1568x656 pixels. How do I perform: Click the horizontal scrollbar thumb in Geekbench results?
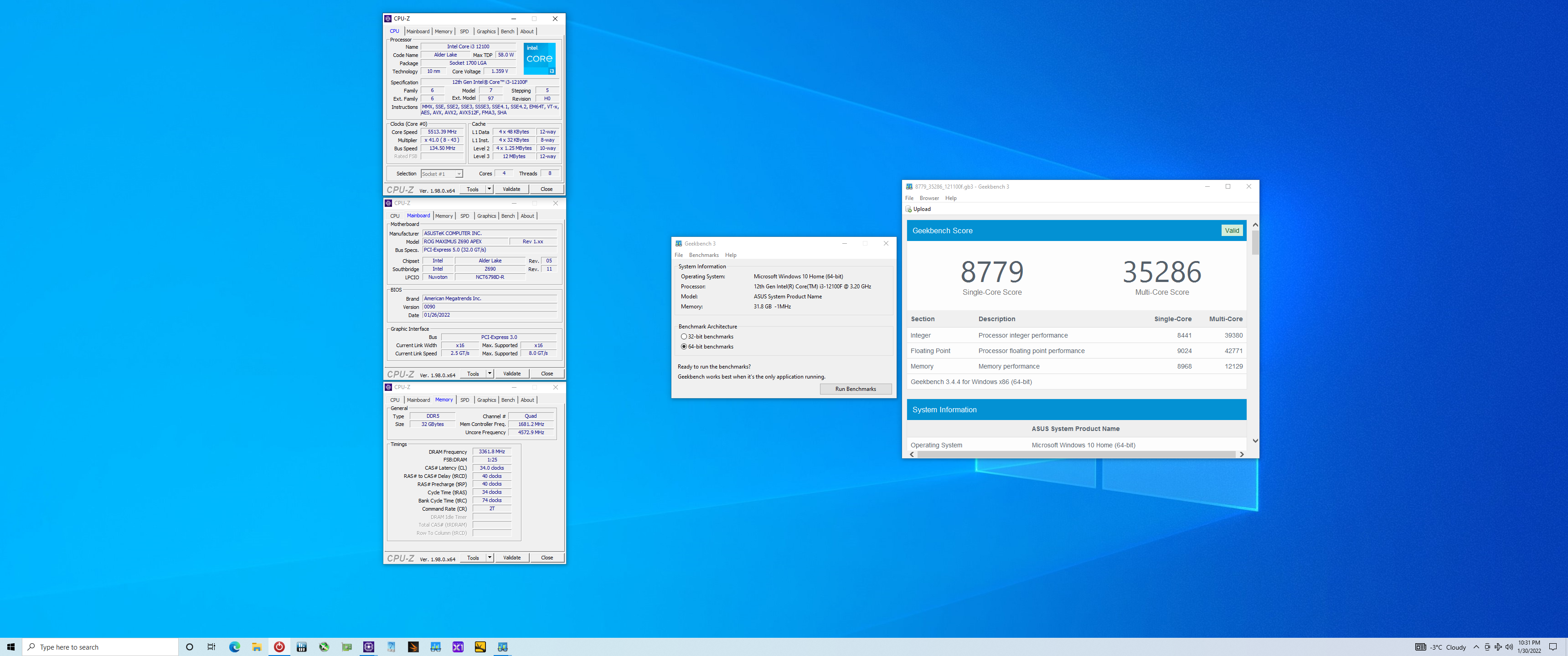point(1076,454)
